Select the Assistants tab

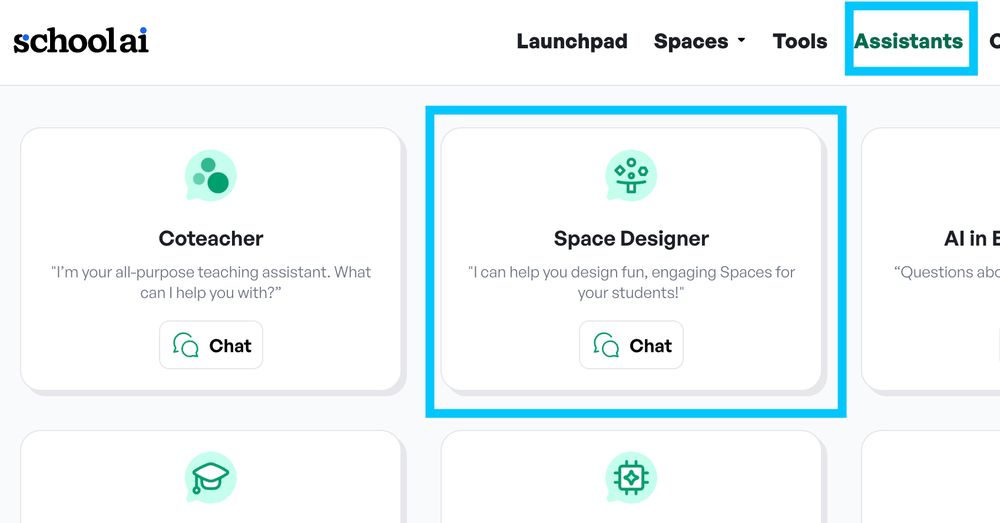pos(908,41)
